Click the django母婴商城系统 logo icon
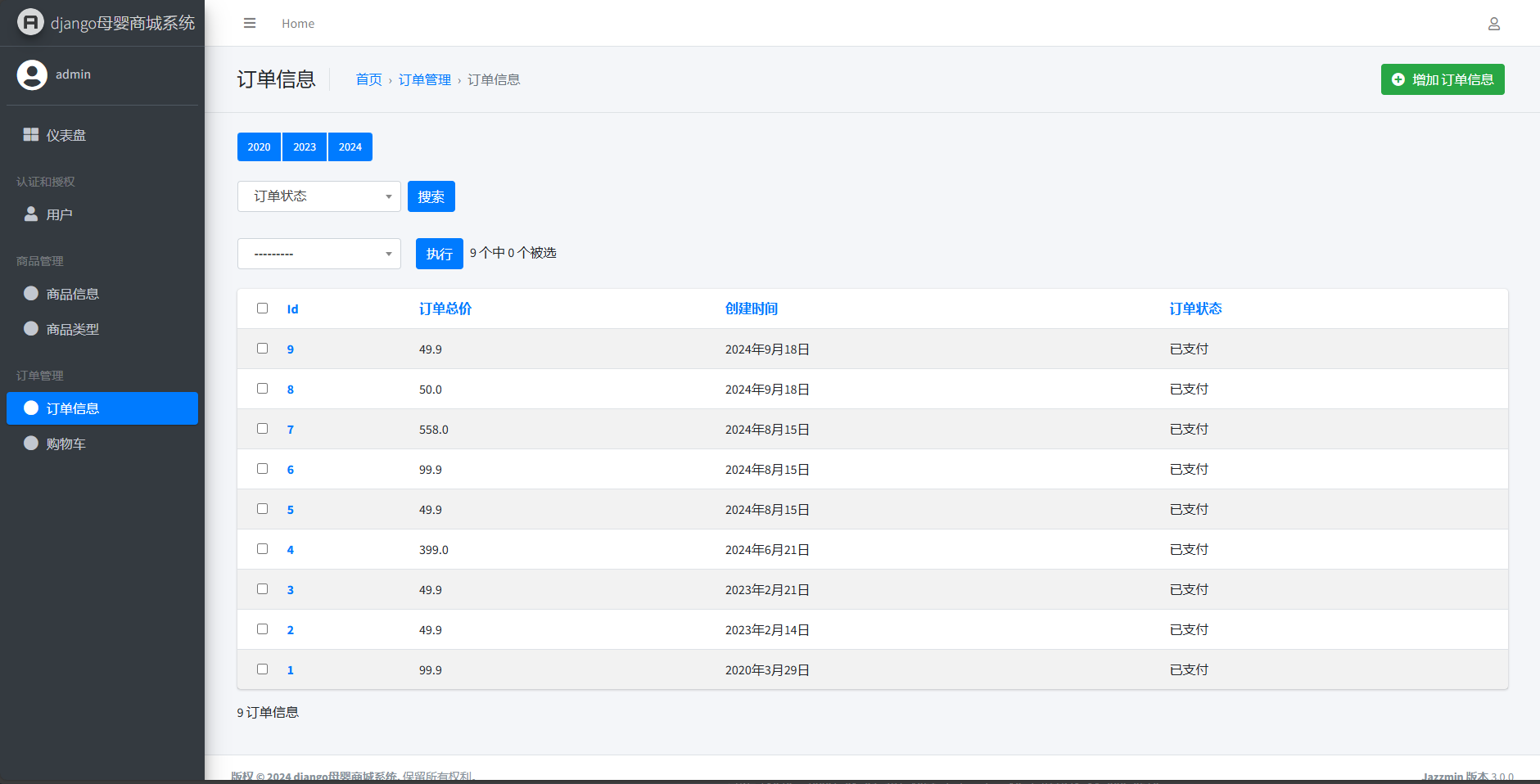The image size is (1540, 784). pos(30,22)
